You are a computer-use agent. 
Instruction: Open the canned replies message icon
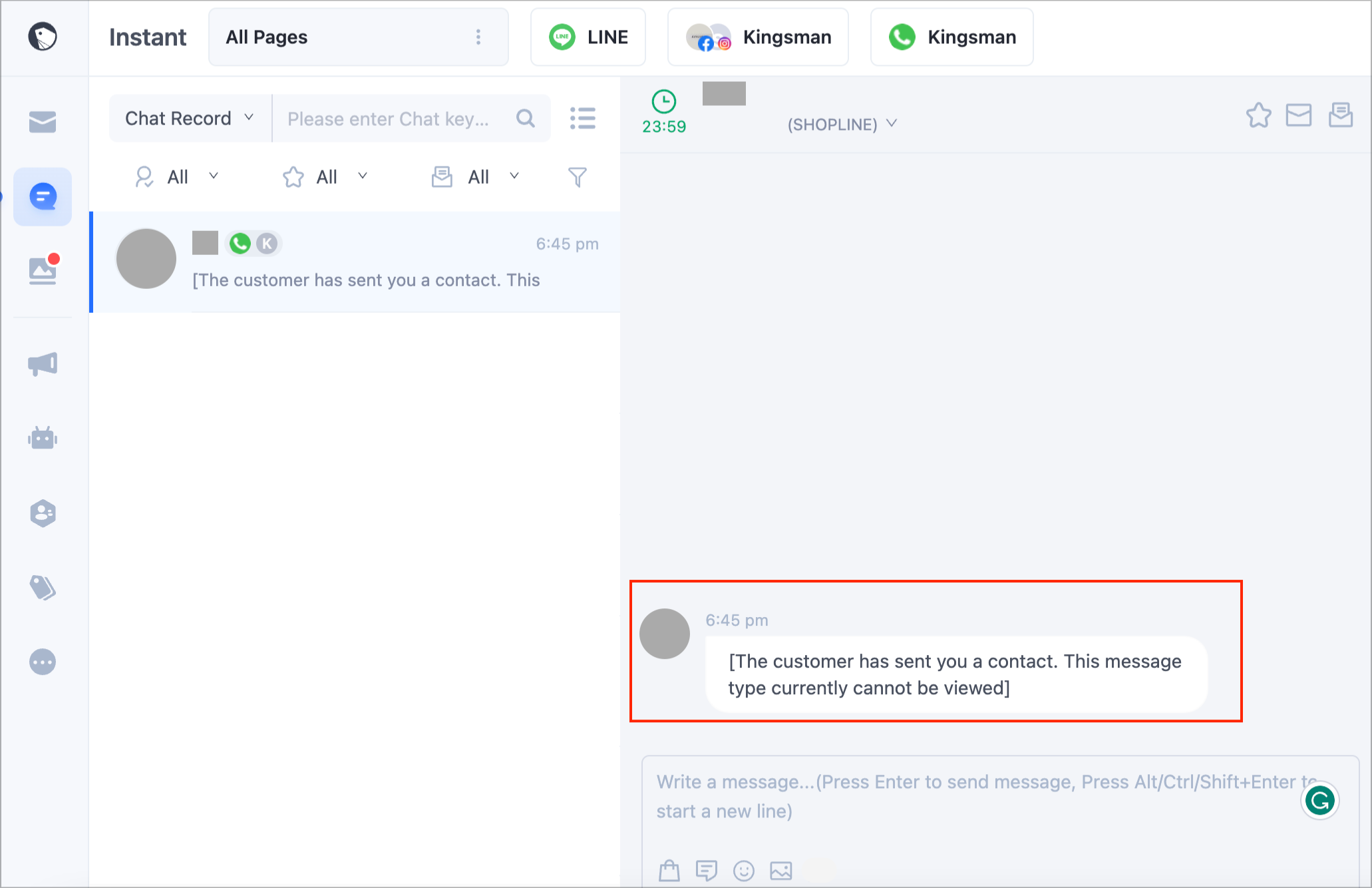707,870
